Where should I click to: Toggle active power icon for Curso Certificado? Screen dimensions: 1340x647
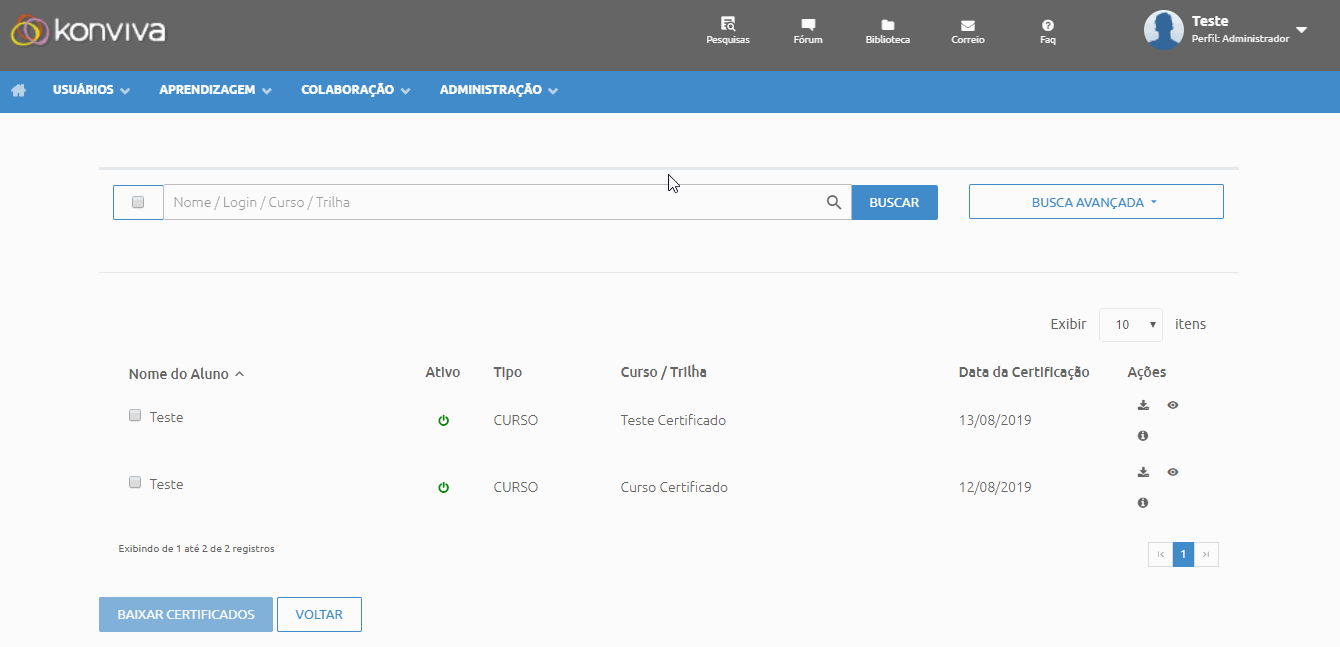[x=444, y=488]
